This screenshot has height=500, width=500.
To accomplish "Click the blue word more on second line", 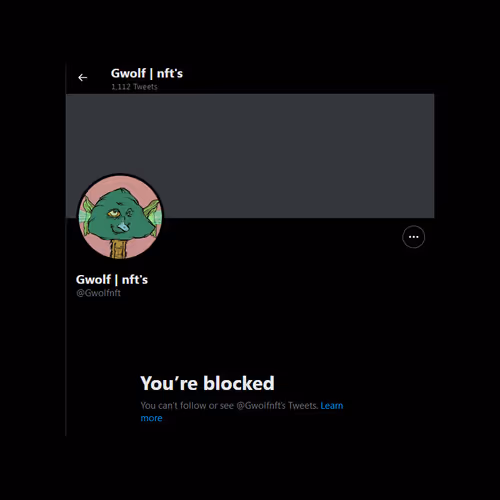I will (x=151, y=418).
